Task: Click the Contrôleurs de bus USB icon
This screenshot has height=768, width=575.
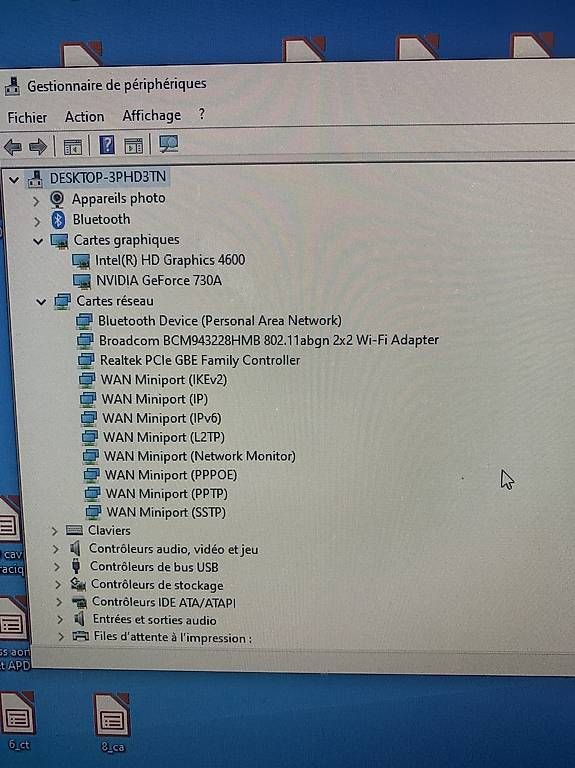Action: [76, 566]
